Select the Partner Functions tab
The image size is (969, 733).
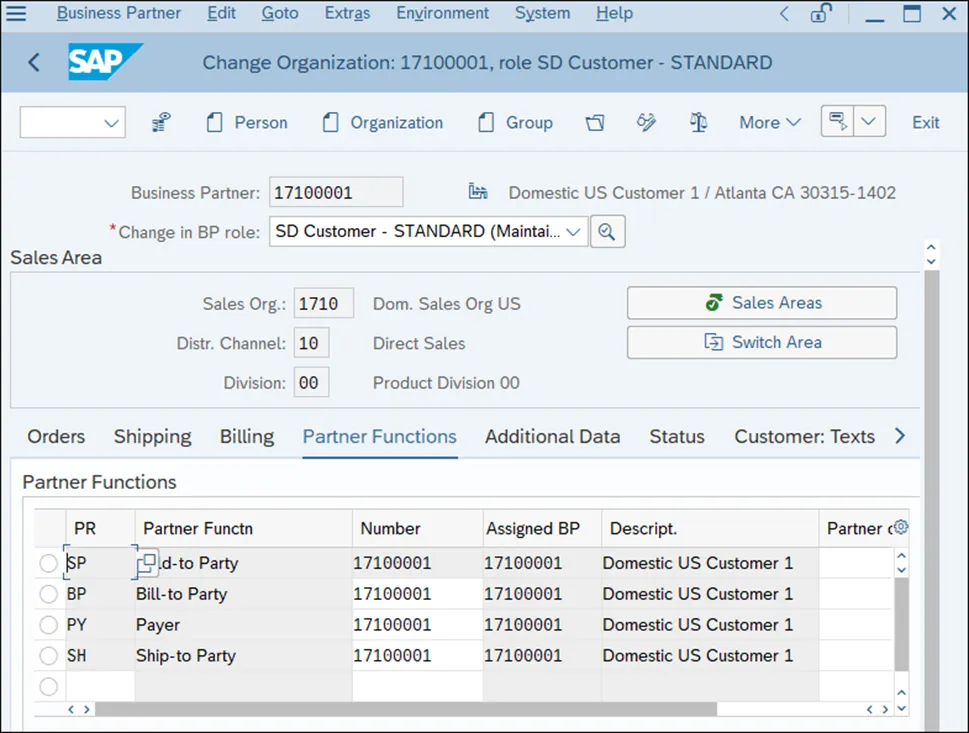(379, 436)
